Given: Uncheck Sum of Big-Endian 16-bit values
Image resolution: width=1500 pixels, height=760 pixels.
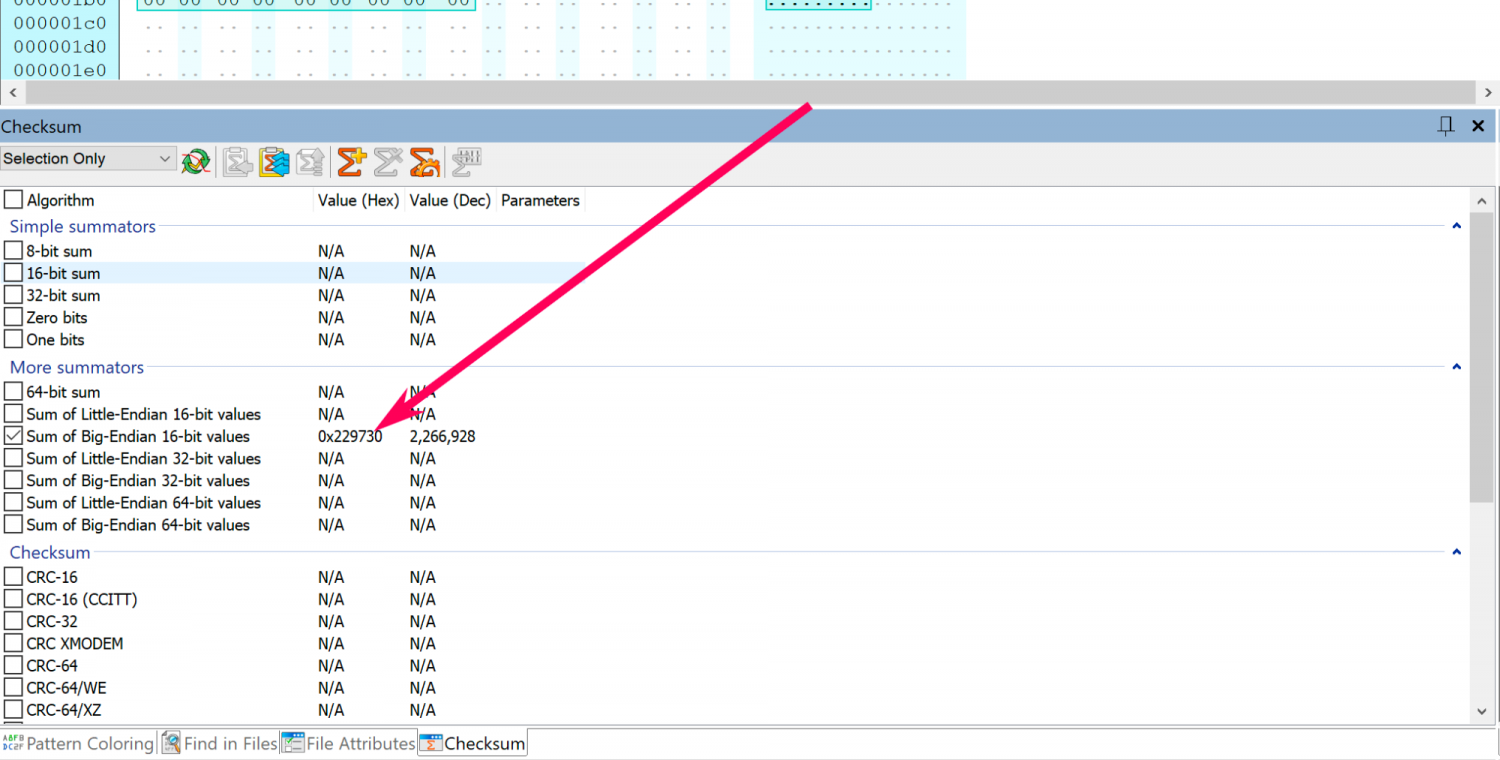Looking at the screenshot, I should [x=13, y=436].
